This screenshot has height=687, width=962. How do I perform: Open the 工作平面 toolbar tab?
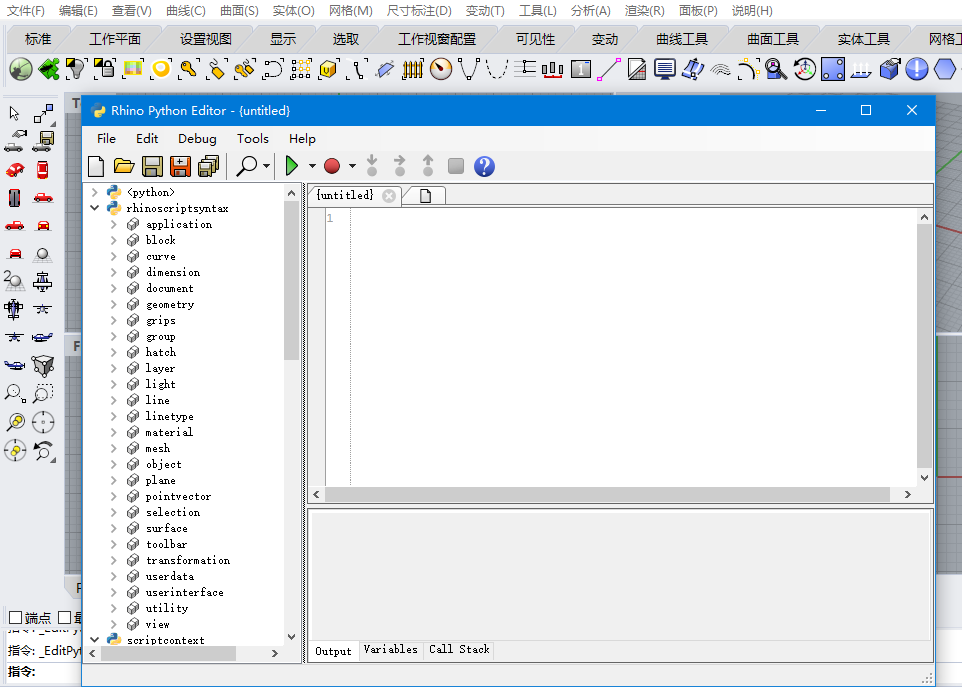pyautogui.click(x=115, y=39)
